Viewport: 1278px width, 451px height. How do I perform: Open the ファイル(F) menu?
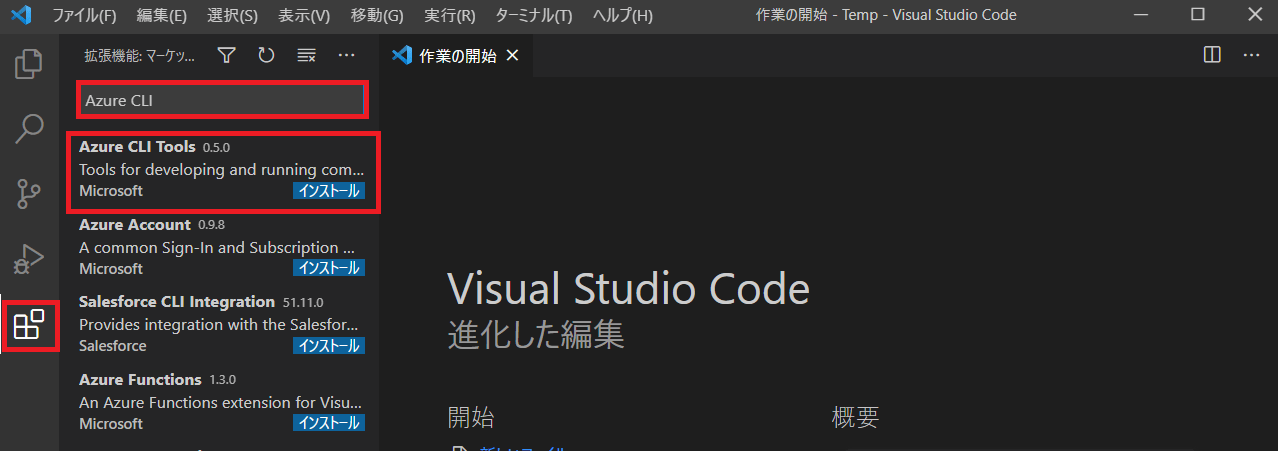(x=84, y=16)
